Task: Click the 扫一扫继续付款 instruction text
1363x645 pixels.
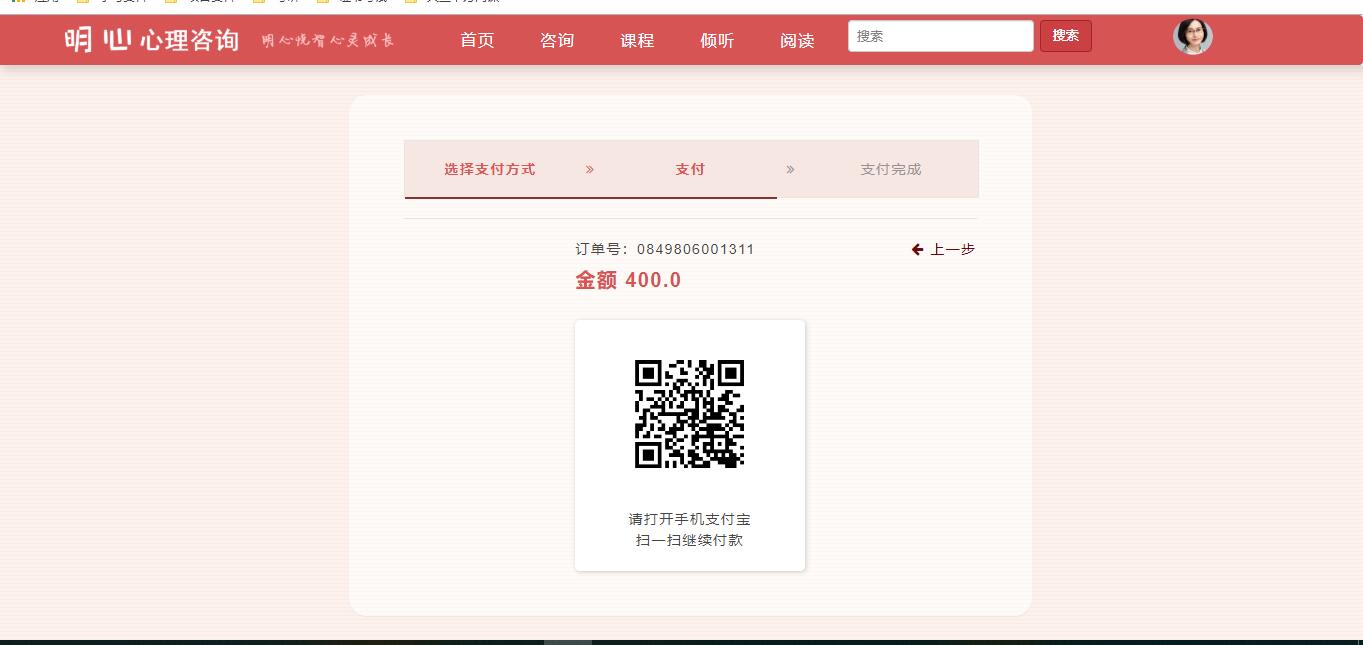Action: 690,541
